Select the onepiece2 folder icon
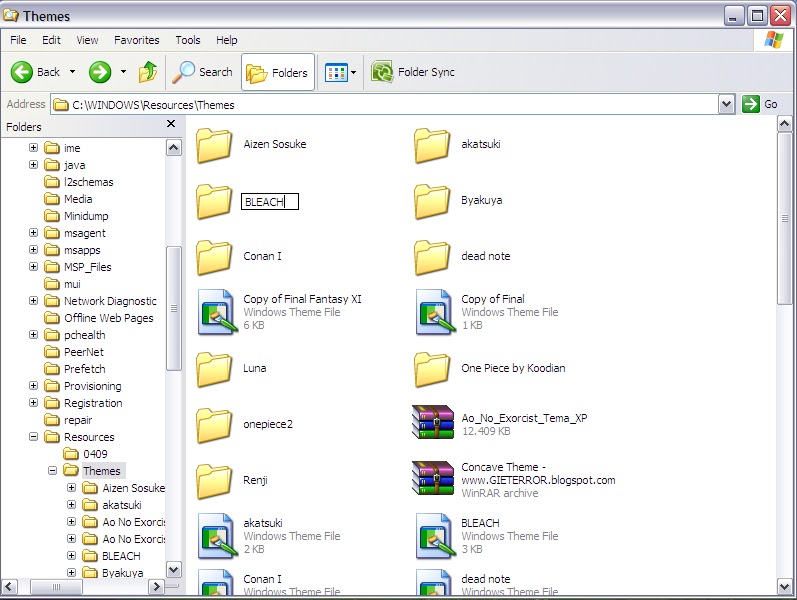Screen dimensions: 797x600 tap(214, 425)
